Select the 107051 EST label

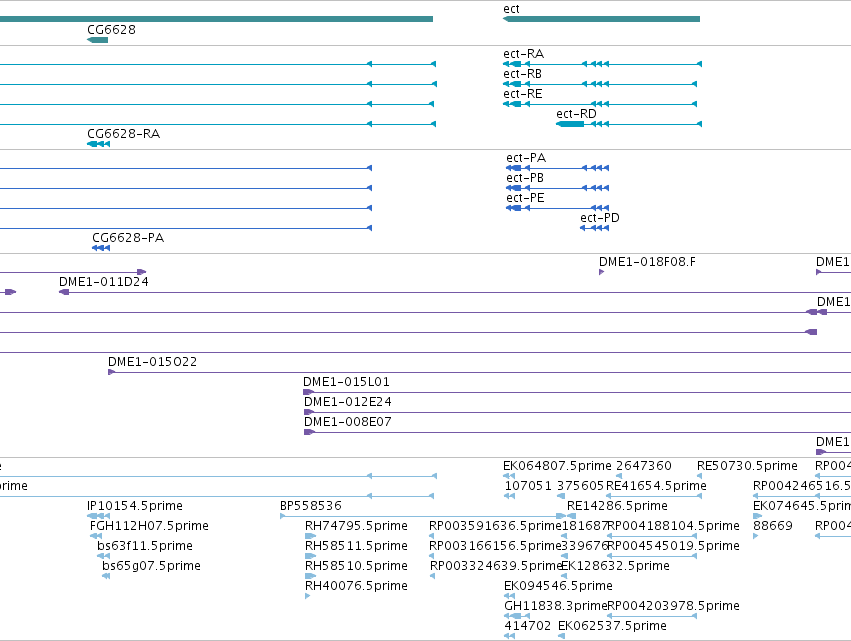tap(528, 486)
